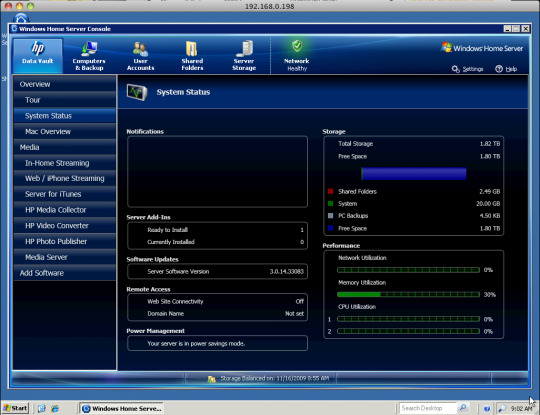Open HP Media Collector page
Image resolution: width=540 pixels, height=415 pixels.
[65, 210]
